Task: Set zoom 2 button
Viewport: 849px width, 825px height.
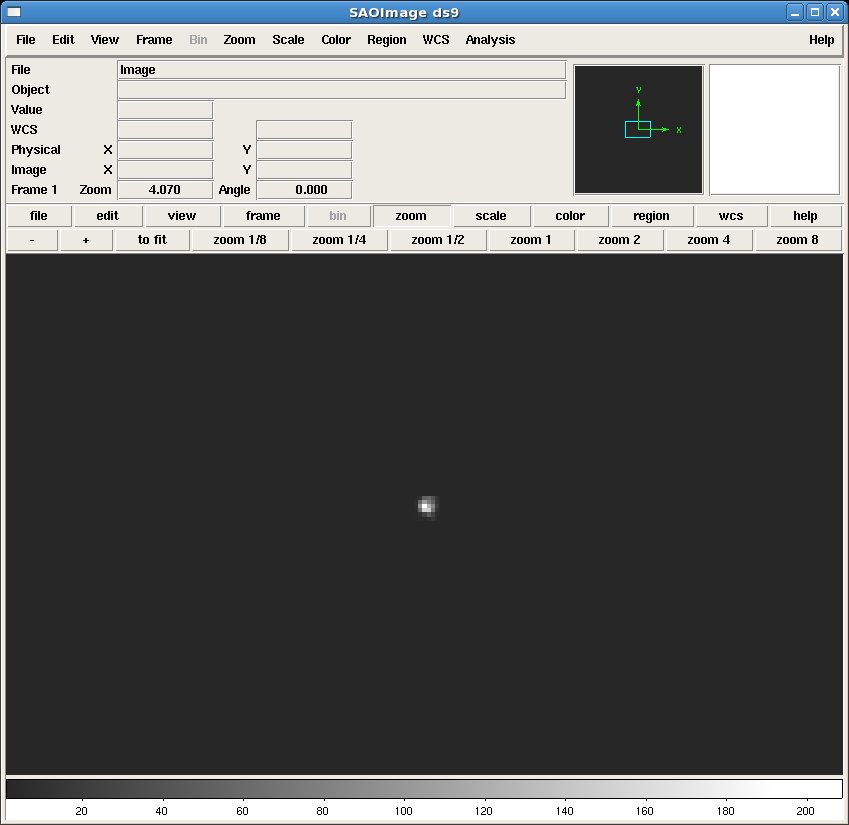Action: click(619, 240)
